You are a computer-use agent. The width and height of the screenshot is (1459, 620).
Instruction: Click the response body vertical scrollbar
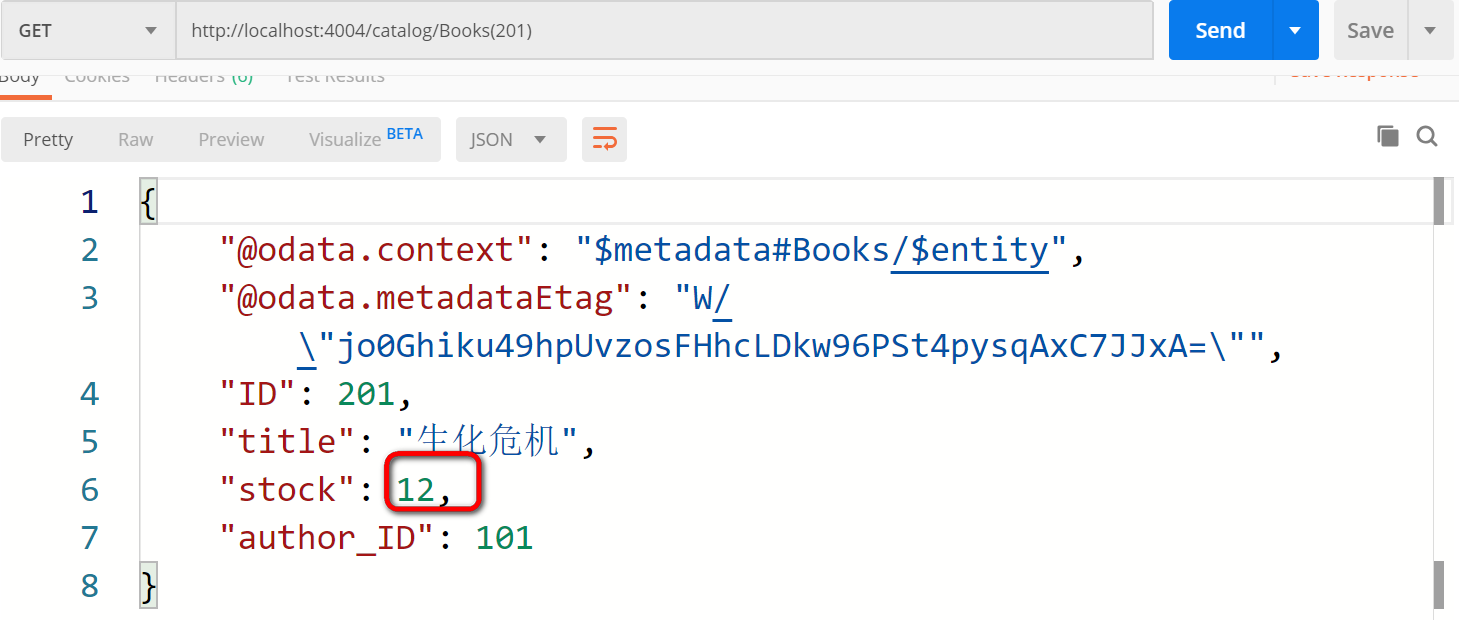pyautogui.click(x=1439, y=392)
